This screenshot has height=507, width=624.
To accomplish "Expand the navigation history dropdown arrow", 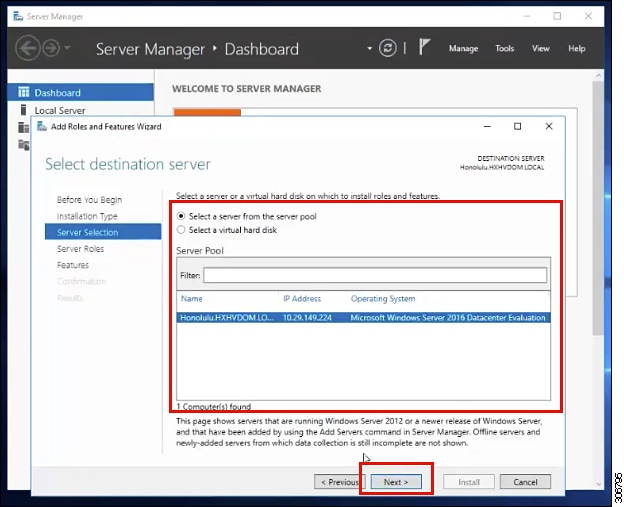I will click(67, 48).
